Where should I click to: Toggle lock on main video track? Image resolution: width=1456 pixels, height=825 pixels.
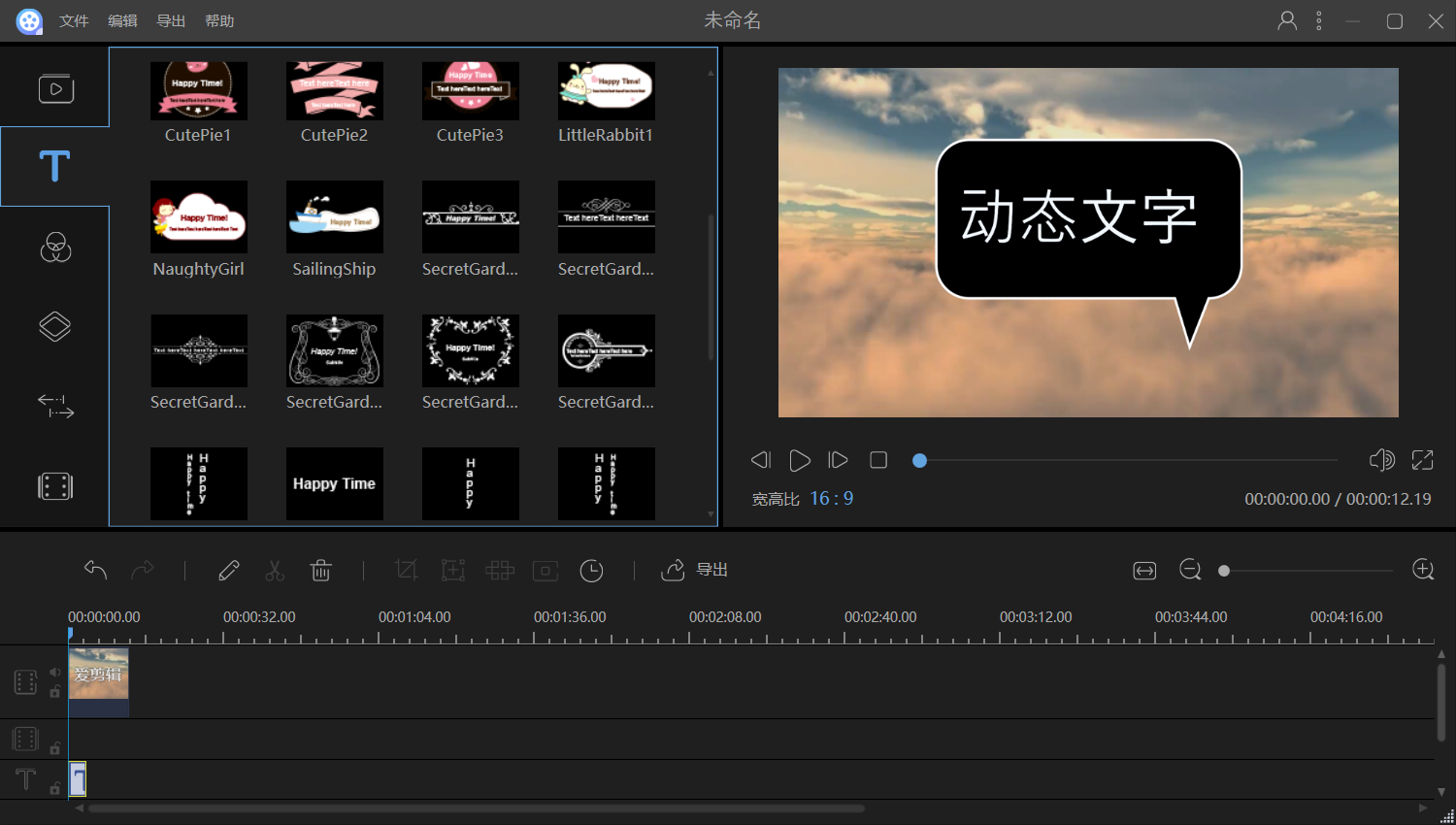[x=55, y=692]
